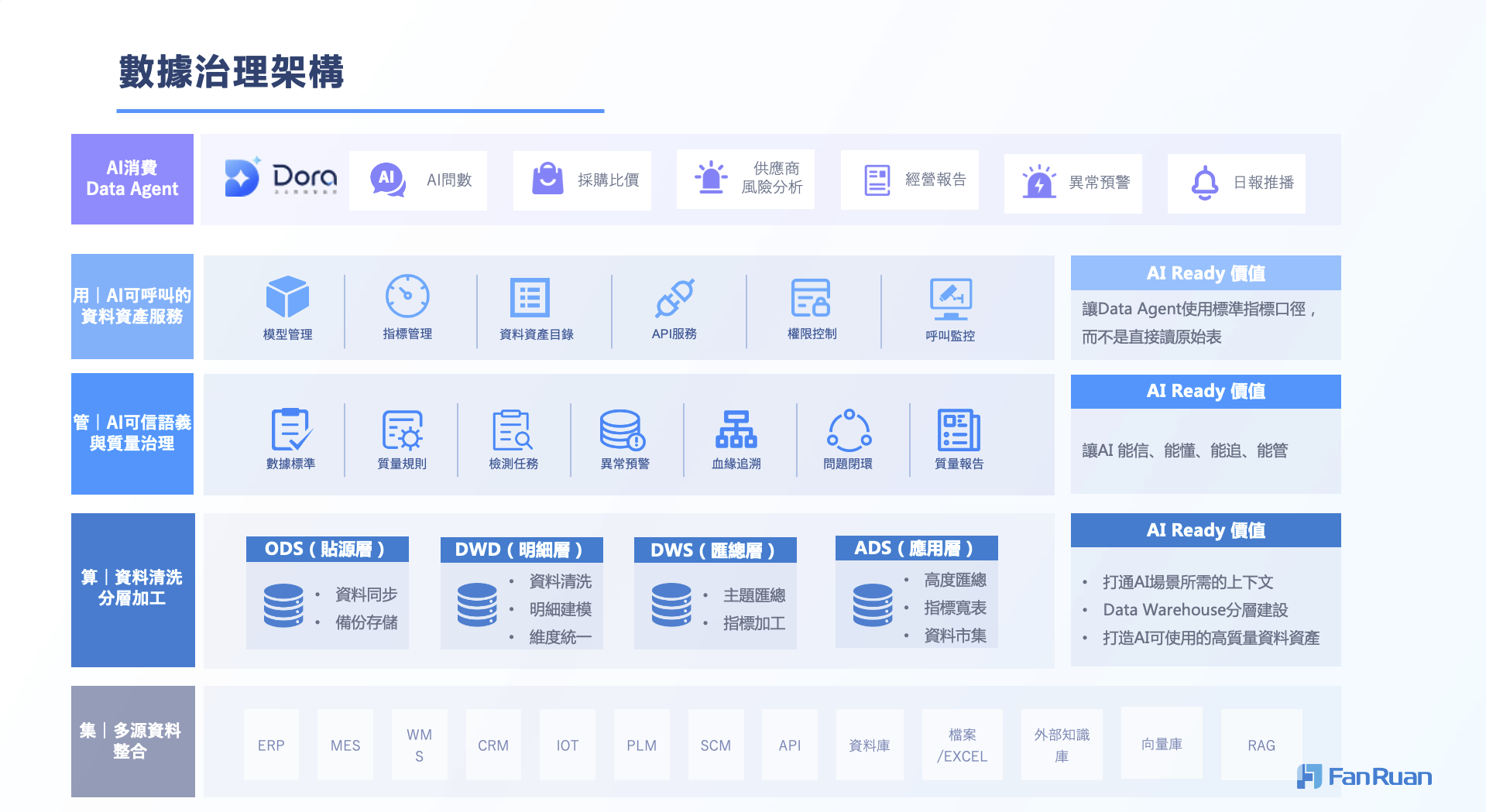Select the 指標管理 gauge icon

[x=407, y=296]
